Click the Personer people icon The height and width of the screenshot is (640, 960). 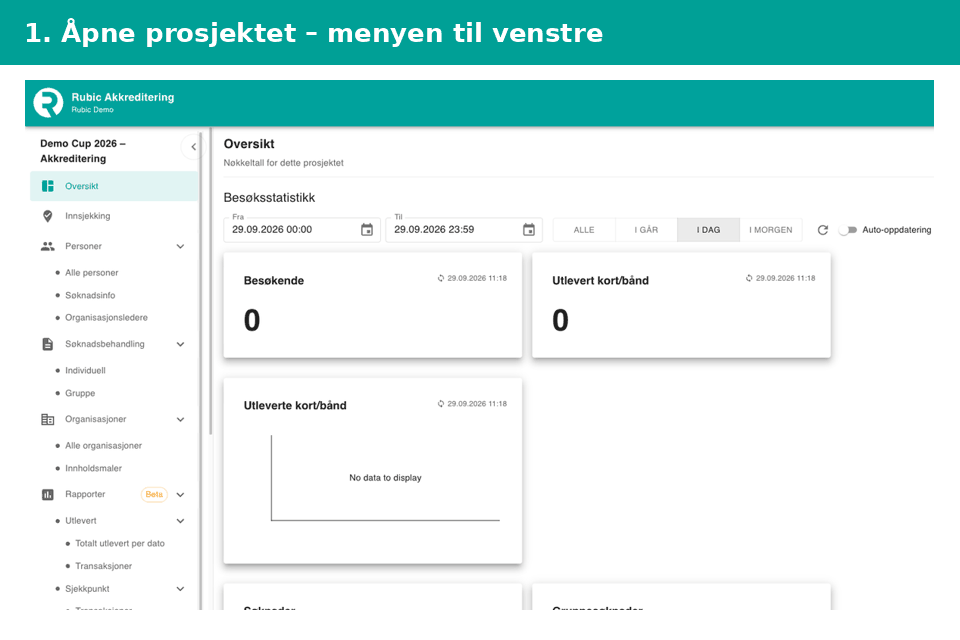click(x=48, y=246)
